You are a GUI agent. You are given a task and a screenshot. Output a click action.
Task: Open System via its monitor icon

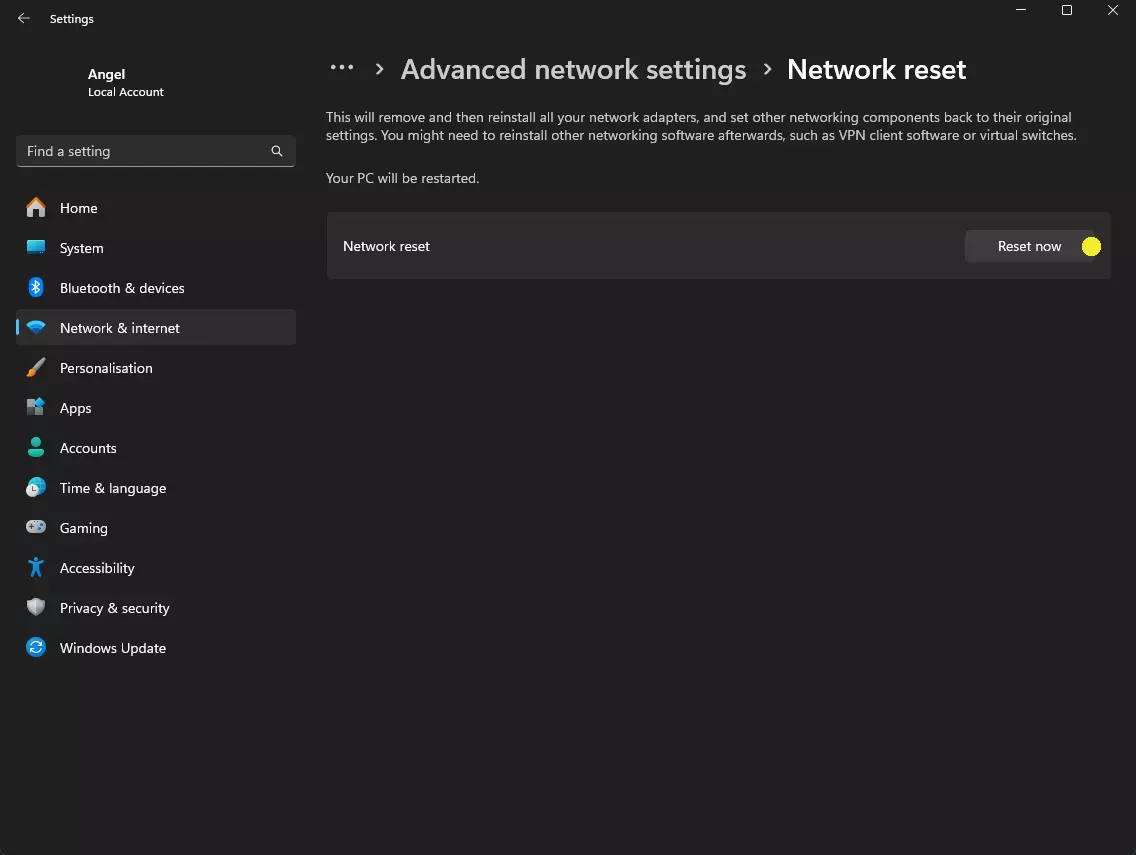(x=36, y=248)
